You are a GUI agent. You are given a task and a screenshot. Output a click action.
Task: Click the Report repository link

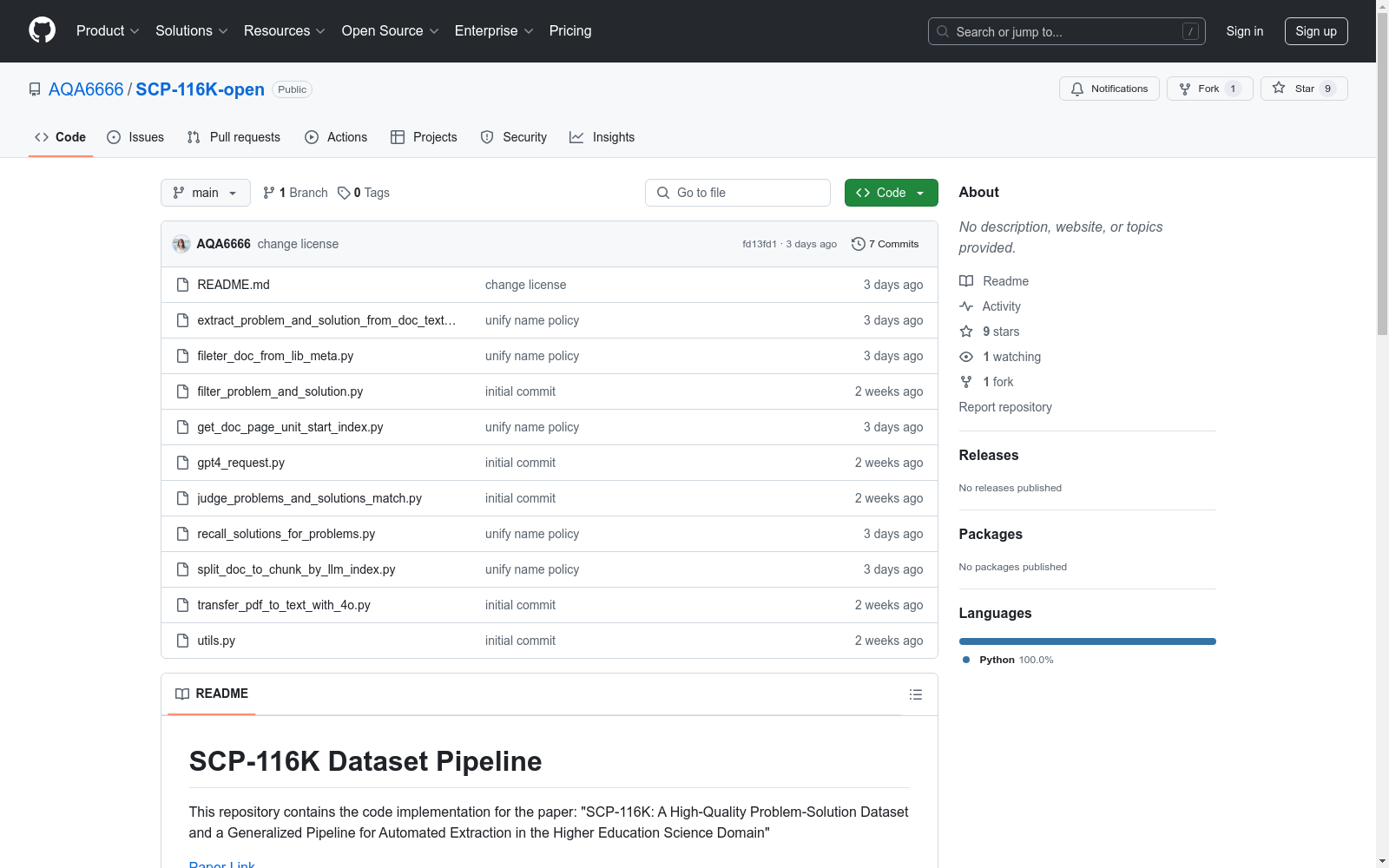pos(1005,407)
